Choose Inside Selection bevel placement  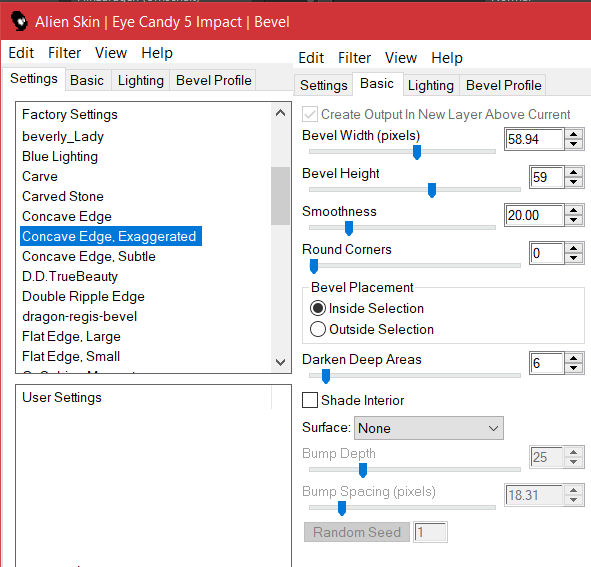coord(367,308)
